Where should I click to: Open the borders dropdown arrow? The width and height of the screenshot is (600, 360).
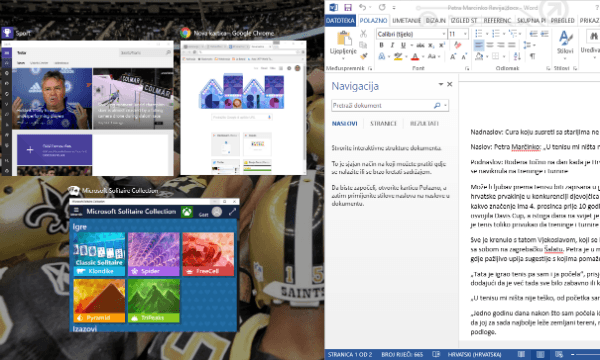pos(504,57)
